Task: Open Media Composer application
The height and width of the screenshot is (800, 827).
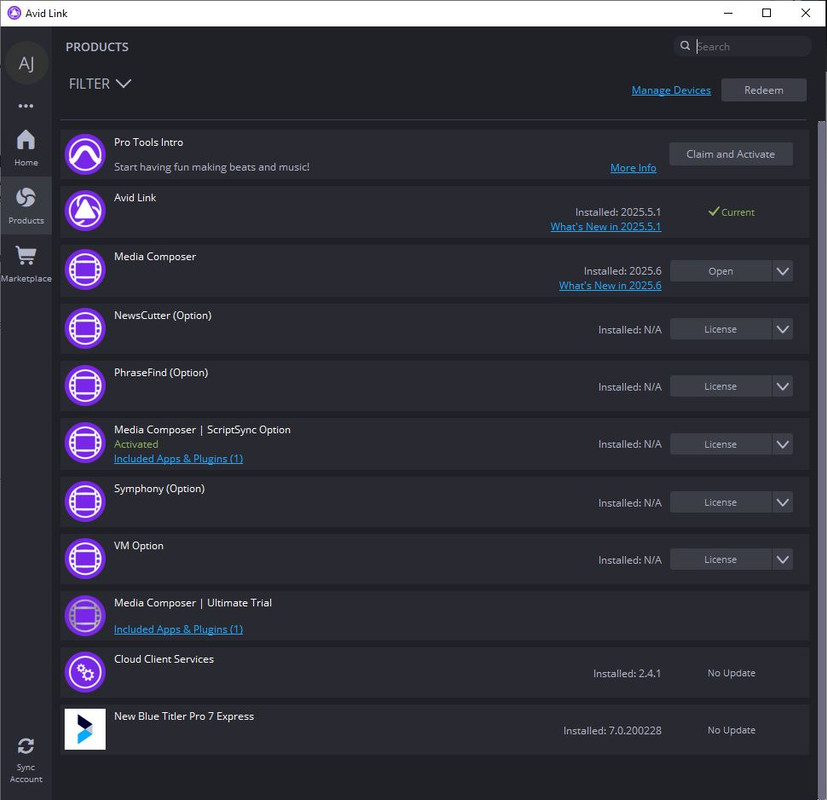Action: point(720,271)
